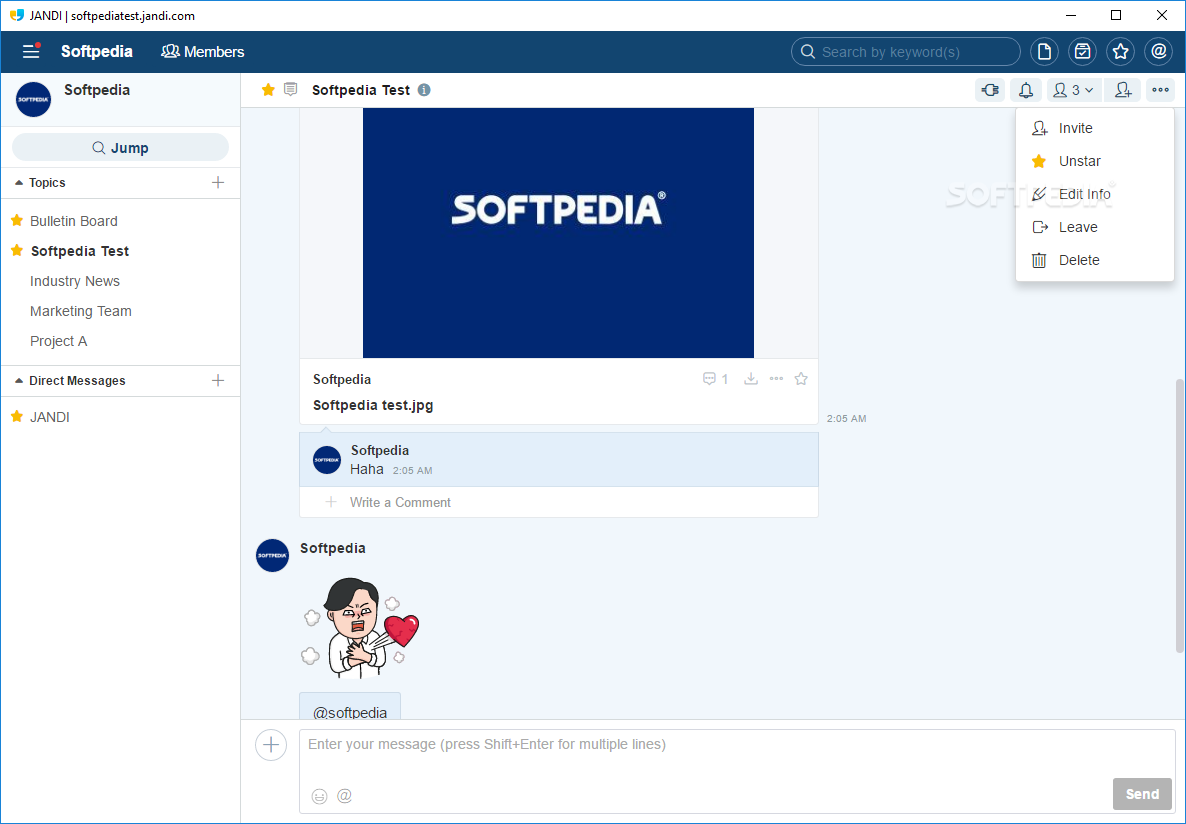Click the invite member icon in topic bar
The image size is (1186, 824).
[x=1122, y=90]
